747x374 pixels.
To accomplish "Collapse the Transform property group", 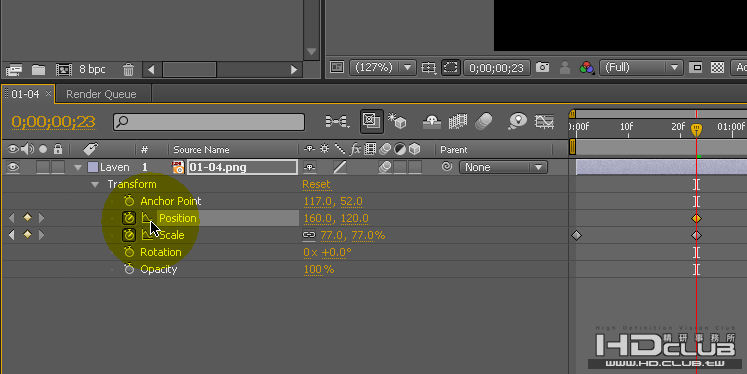I will [x=95, y=184].
